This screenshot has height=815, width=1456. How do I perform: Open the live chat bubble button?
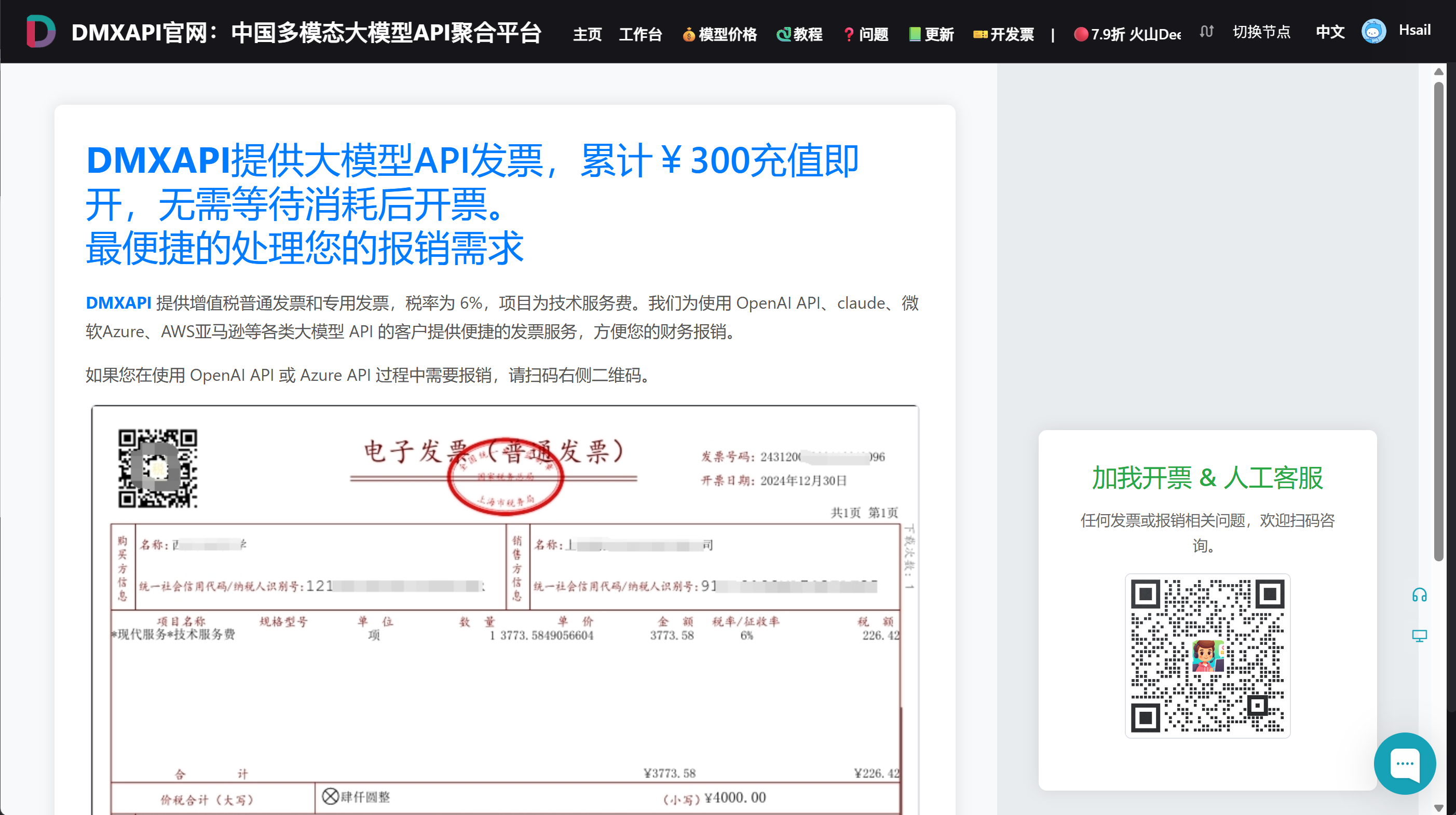(x=1405, y=763)
